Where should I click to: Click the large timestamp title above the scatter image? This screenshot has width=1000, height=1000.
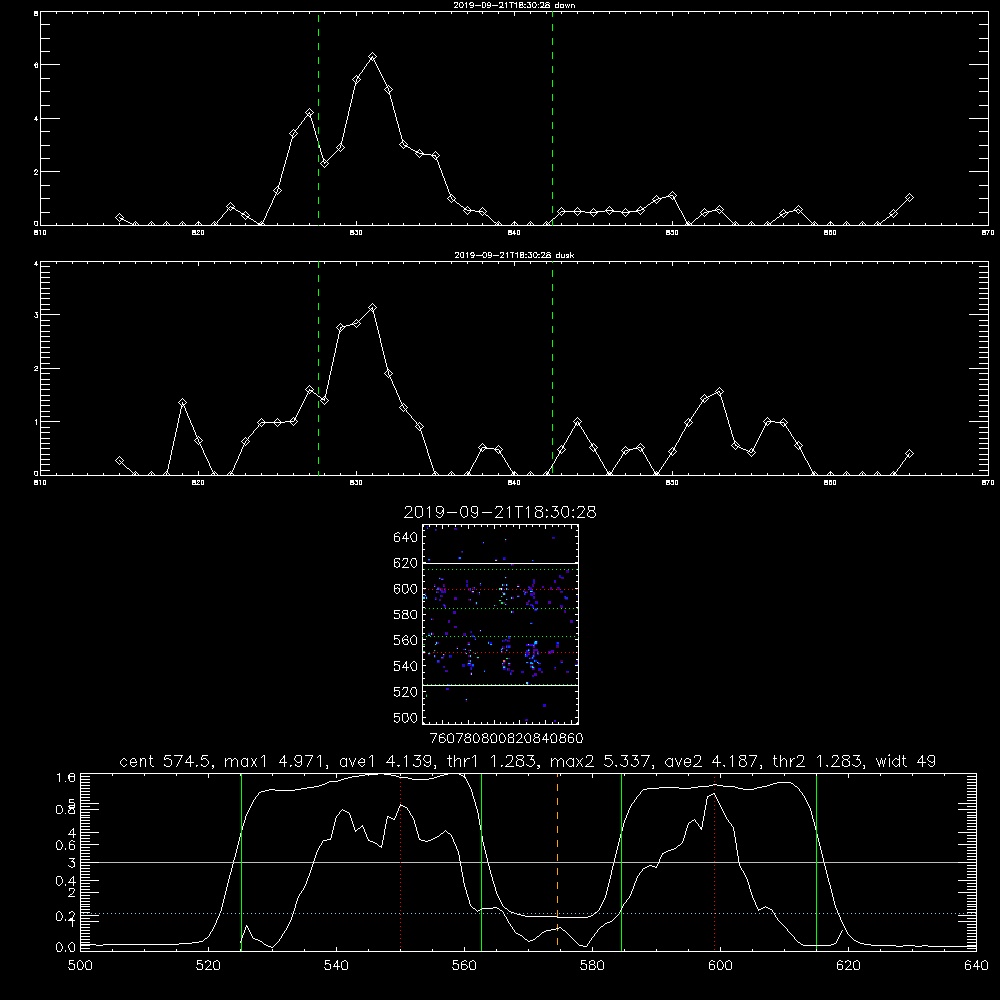click(x=500, y=512)
